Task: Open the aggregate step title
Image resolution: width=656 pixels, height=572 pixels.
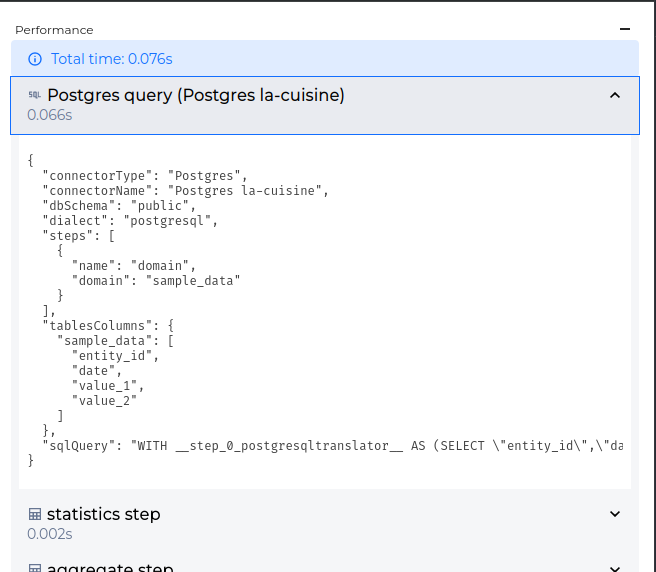Action: click(110, 566)
